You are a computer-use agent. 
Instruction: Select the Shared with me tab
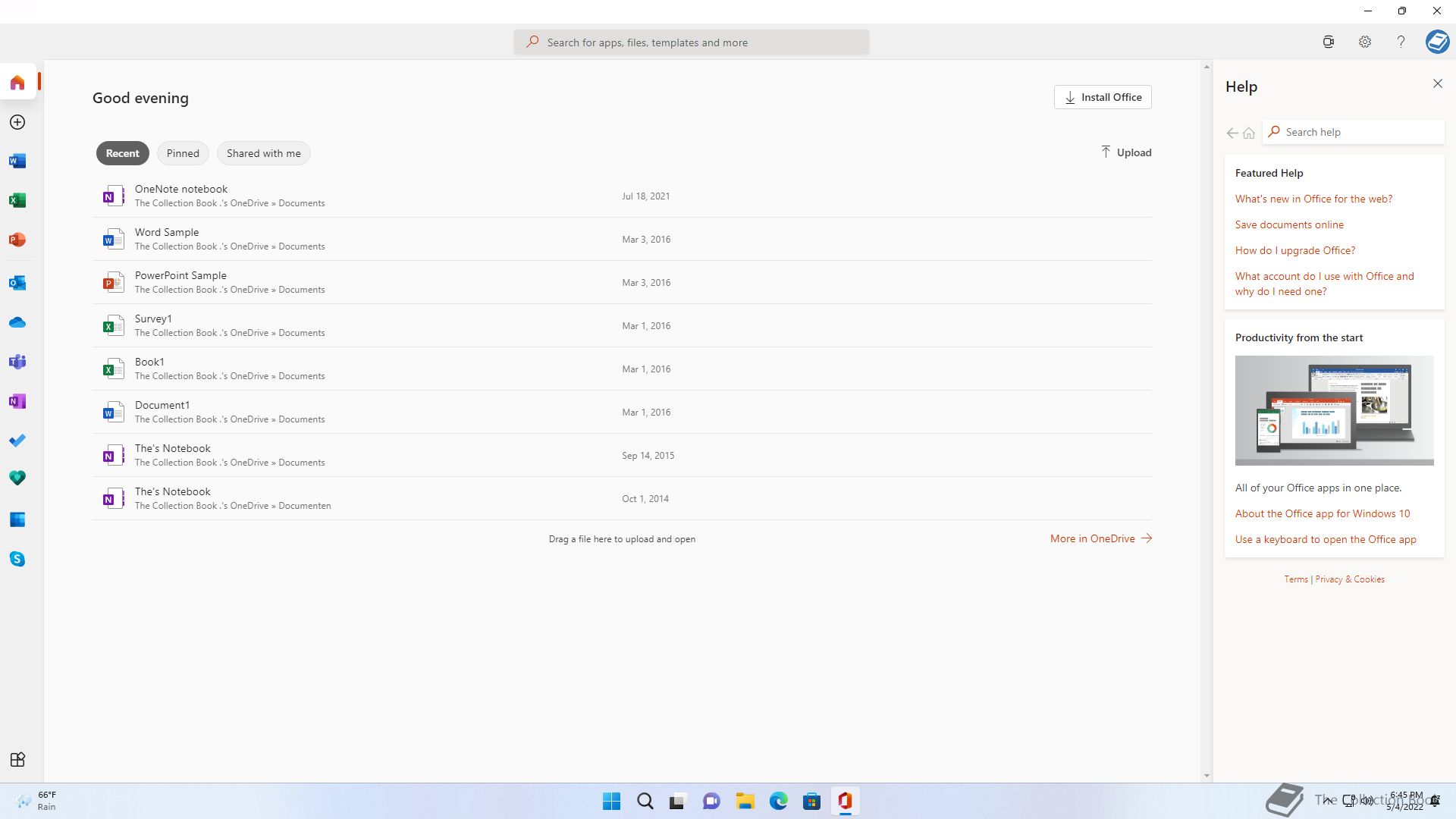(x=263, y=153)
